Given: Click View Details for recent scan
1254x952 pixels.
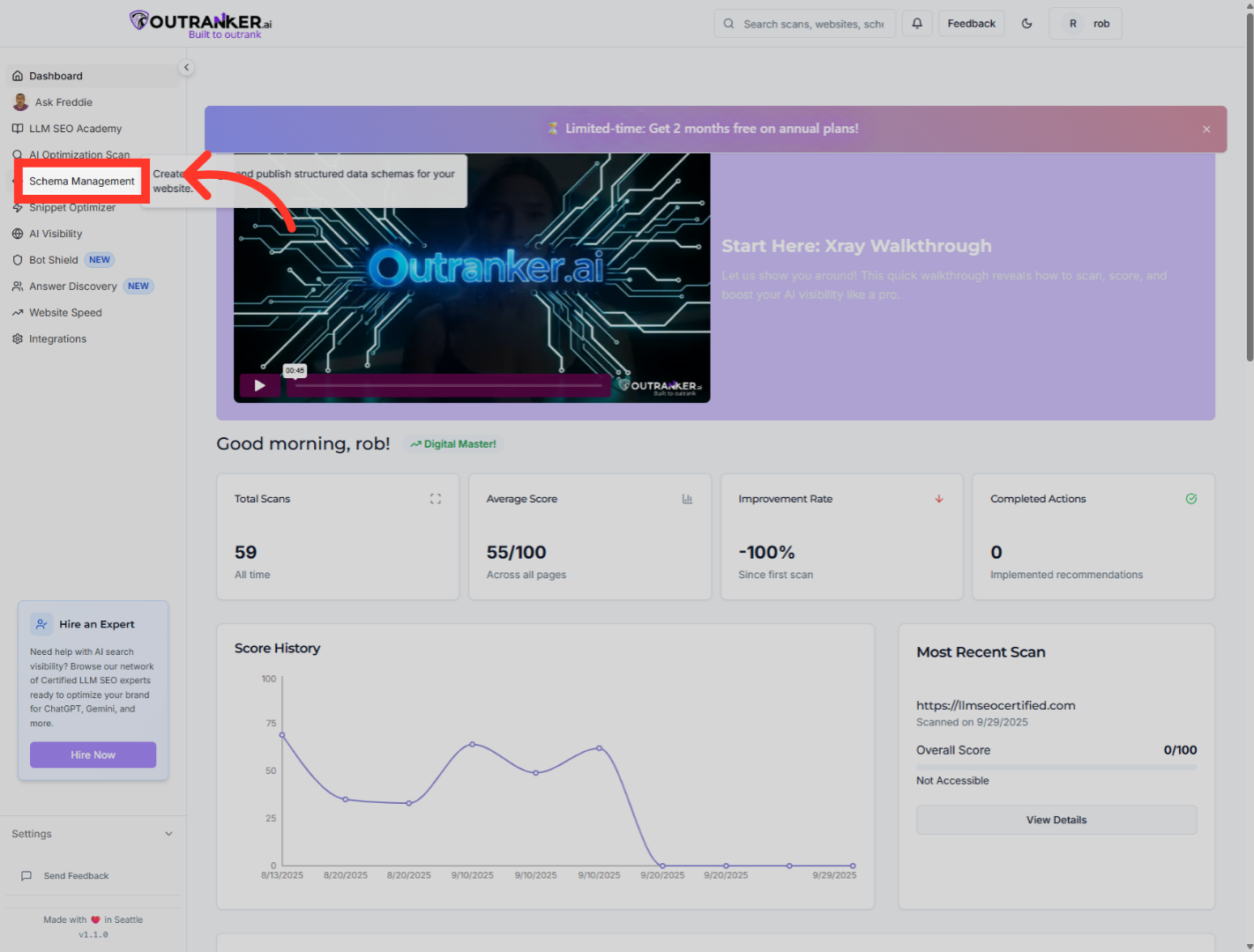Looking at the screenshot, I should click(1056, 820).
